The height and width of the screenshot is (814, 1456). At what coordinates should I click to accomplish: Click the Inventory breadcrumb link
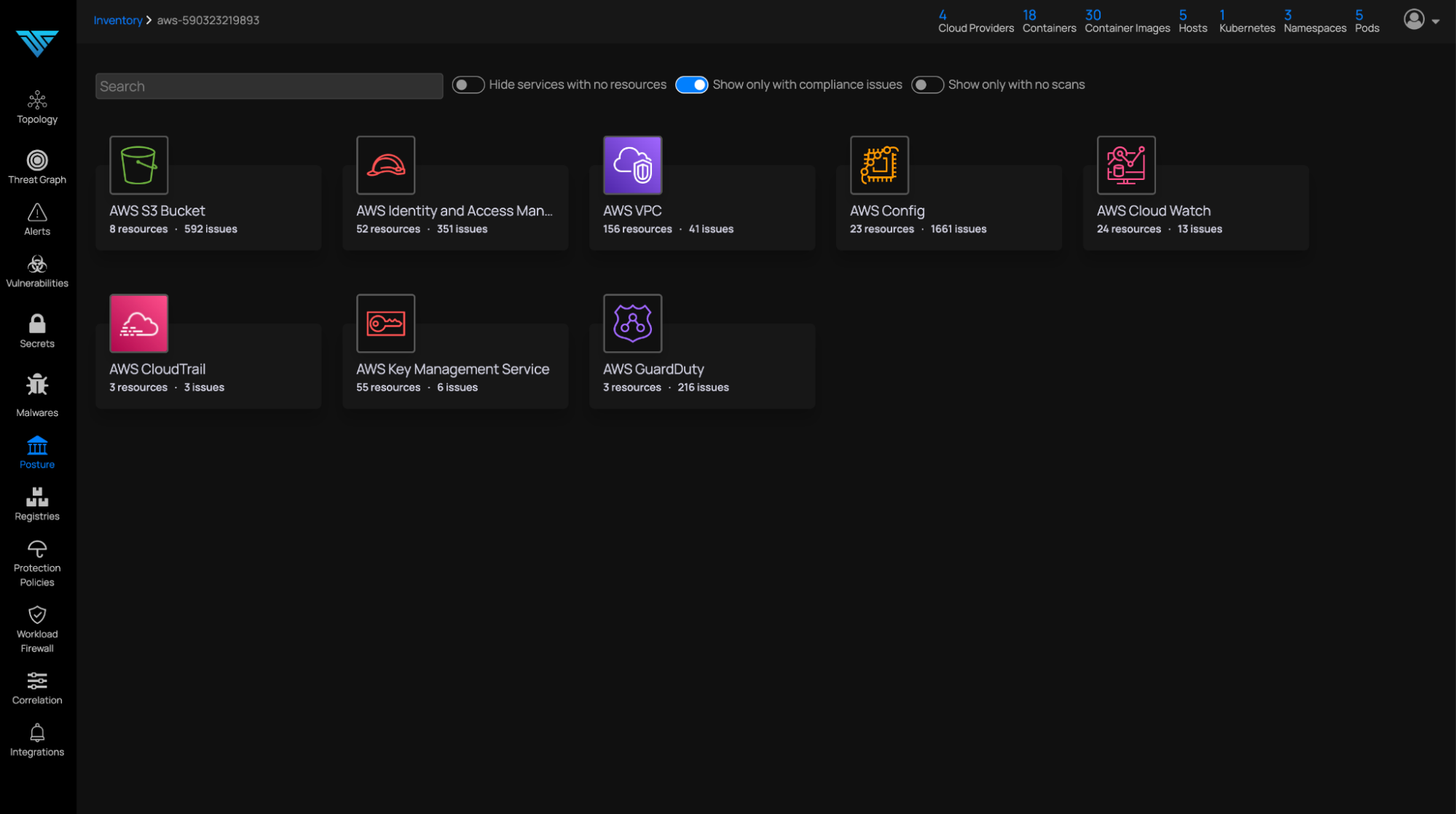(x=118, y=20)
